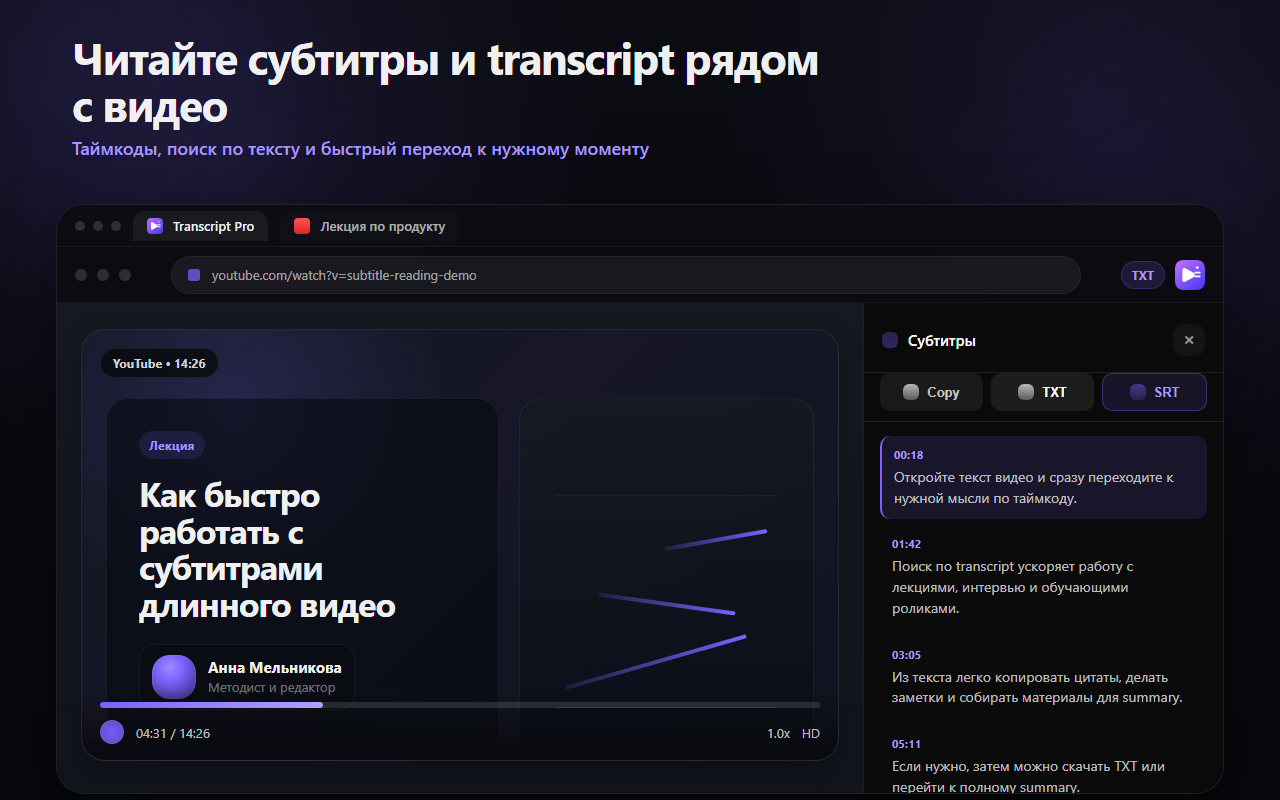Screen dimensions: 1280x800
Task: Click the Субтитры panel header icon
Action: [x=889, y=340]
